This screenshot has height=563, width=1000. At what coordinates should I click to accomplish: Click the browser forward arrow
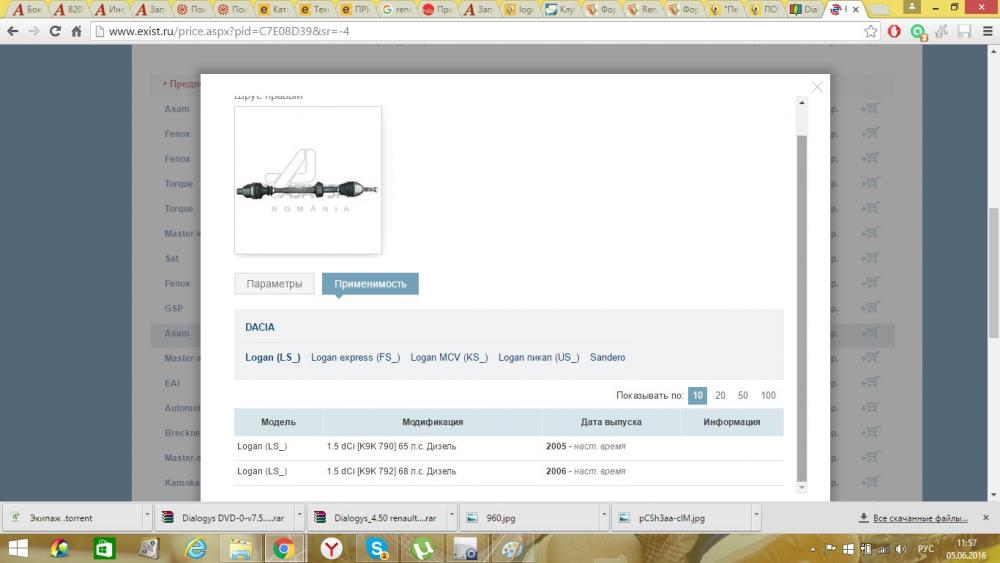(34, 31)
